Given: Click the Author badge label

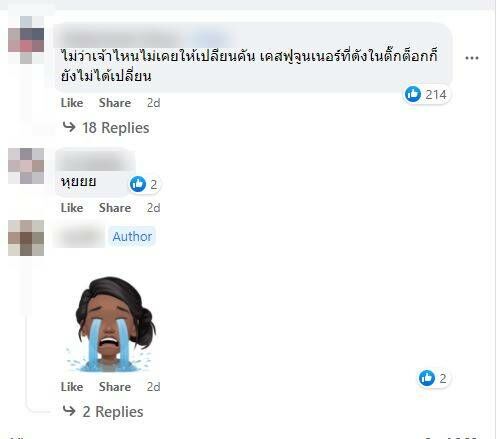Looking at the screenshot, I should coord(132,237).
